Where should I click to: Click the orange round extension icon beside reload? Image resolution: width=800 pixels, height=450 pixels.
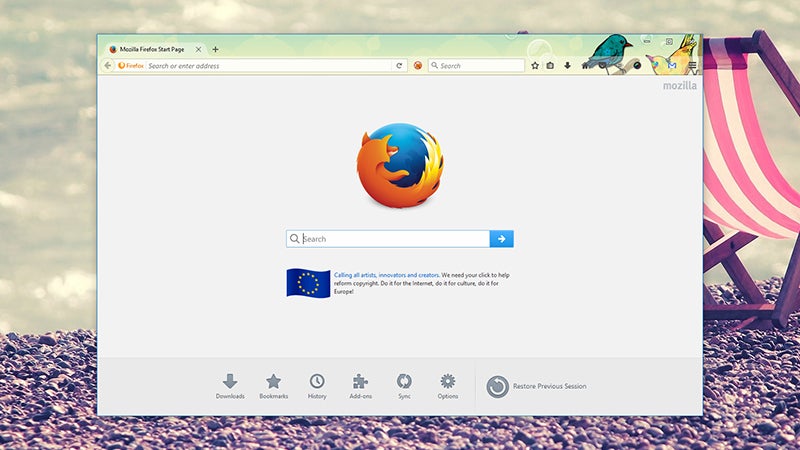coord(418,65)
